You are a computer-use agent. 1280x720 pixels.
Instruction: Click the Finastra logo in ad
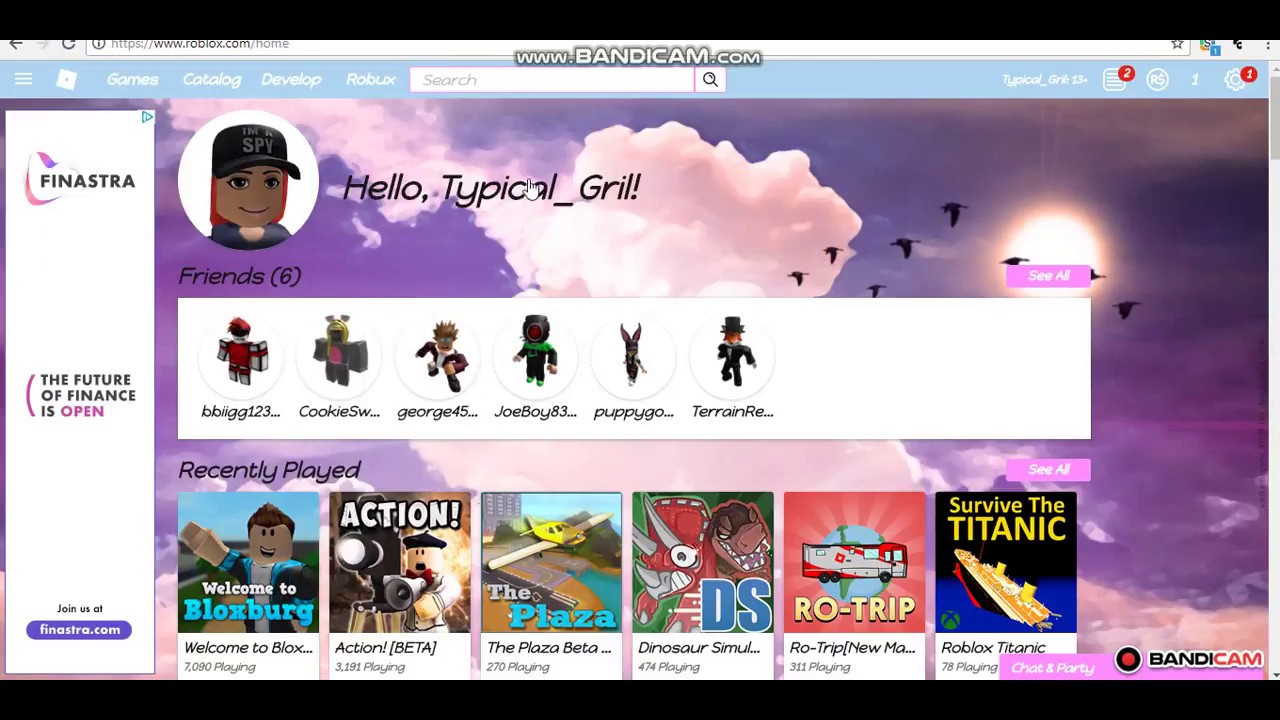point(80,180)
